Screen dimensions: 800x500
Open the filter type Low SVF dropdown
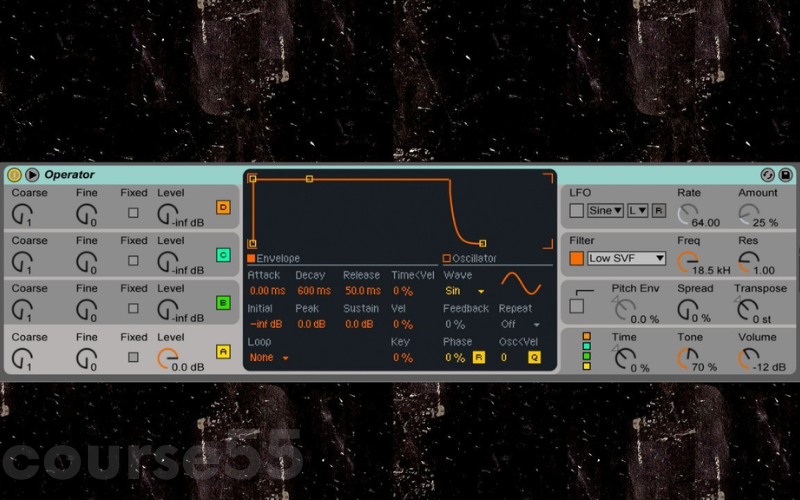627,258
